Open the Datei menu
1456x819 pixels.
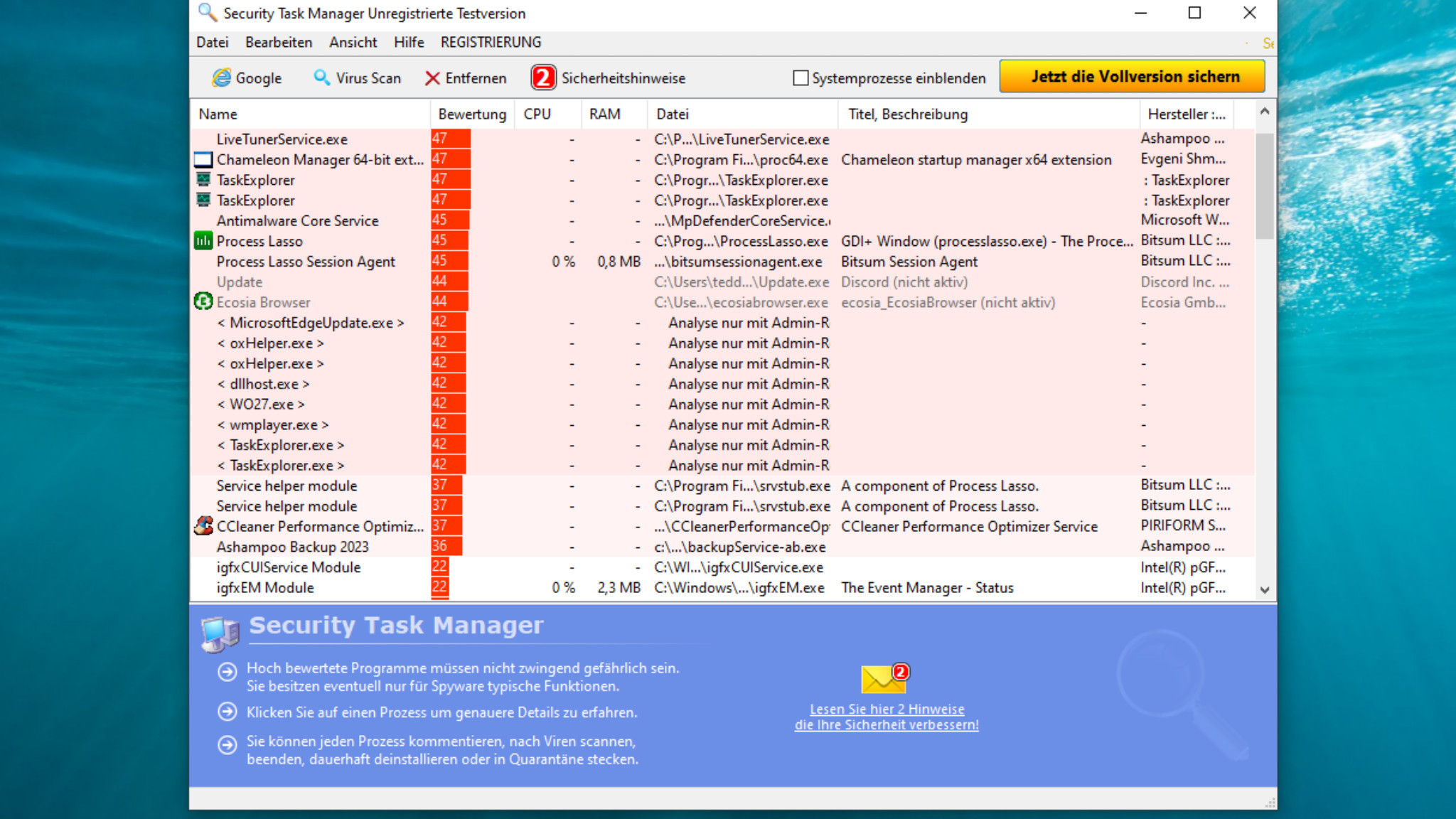[212, 43]
